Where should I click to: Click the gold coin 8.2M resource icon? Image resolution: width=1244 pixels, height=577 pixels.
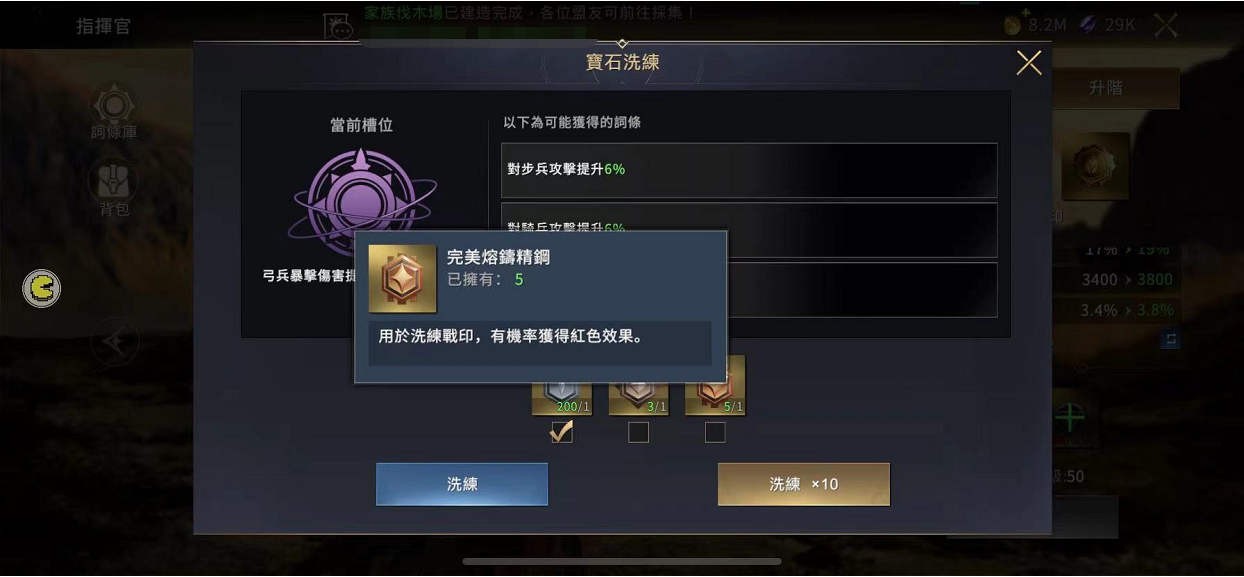click(1013, 25)
